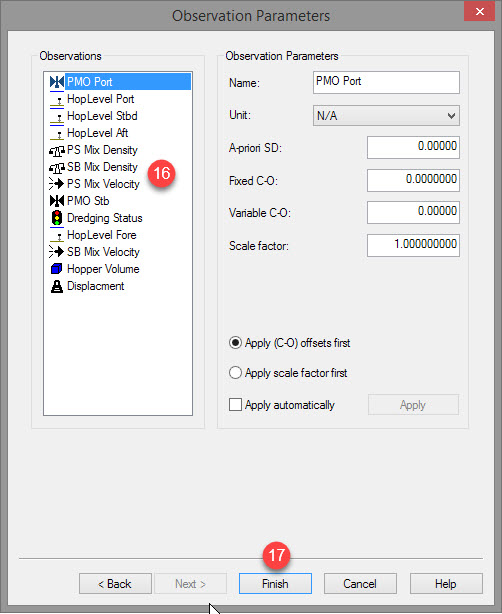Click the Apply button
Screen dimensions: 502x614
click(413, 405)
